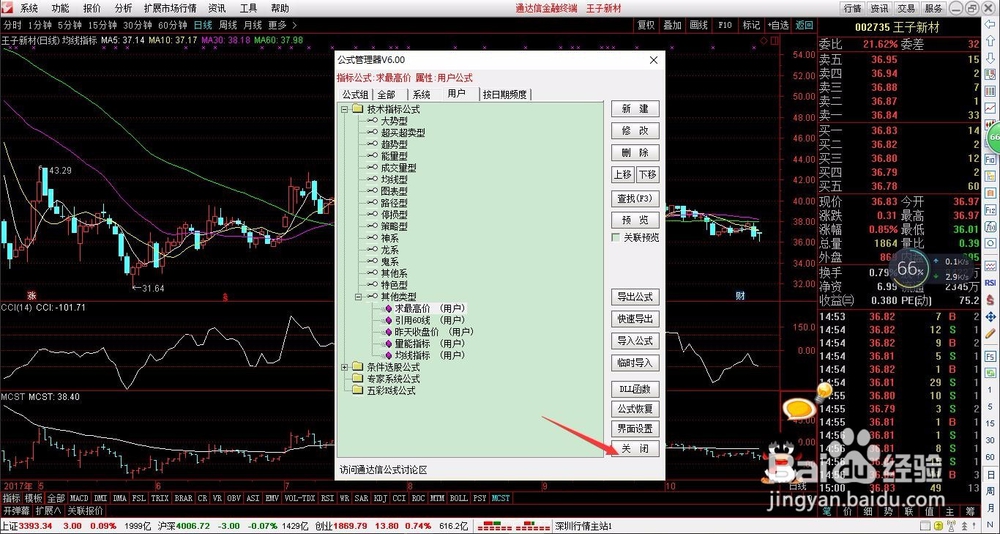This screenshot has width=1000, height=534.
Task: Click the line chart icon in right sidebar
Action: pos(990,107)
